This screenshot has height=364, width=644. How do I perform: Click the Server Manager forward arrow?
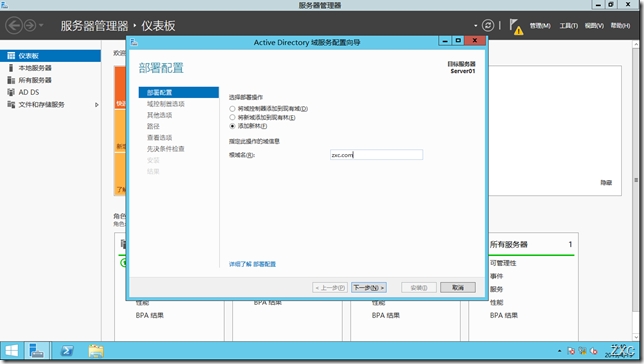30,25
